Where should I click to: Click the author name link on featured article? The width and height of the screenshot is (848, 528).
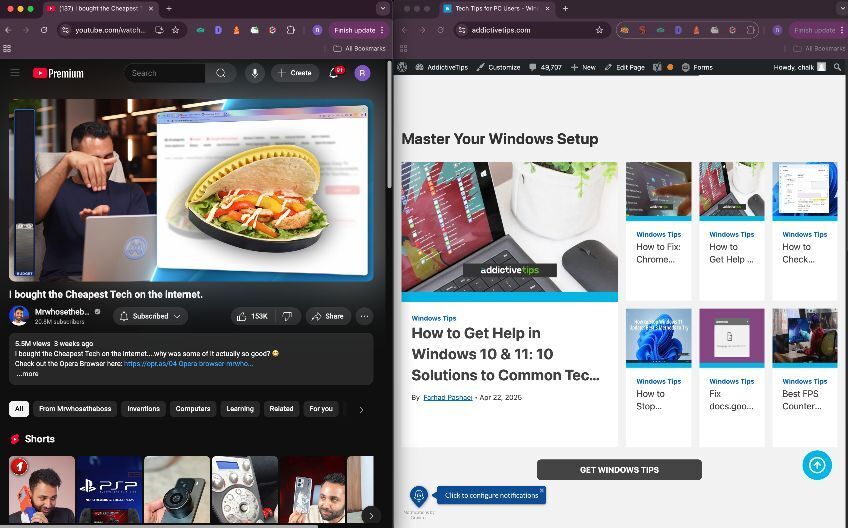pyautogui.click(x=448, y=397)
